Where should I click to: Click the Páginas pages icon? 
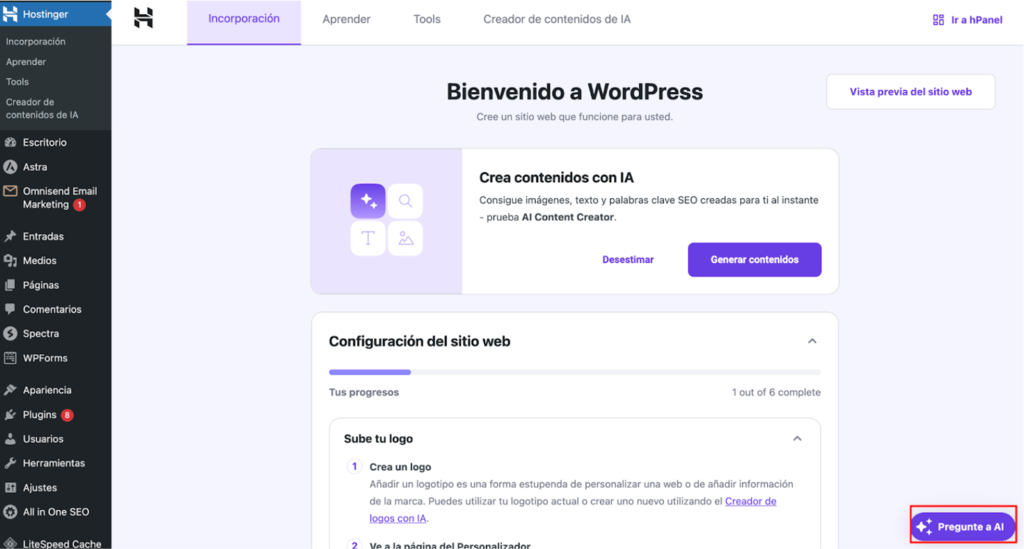10,285
